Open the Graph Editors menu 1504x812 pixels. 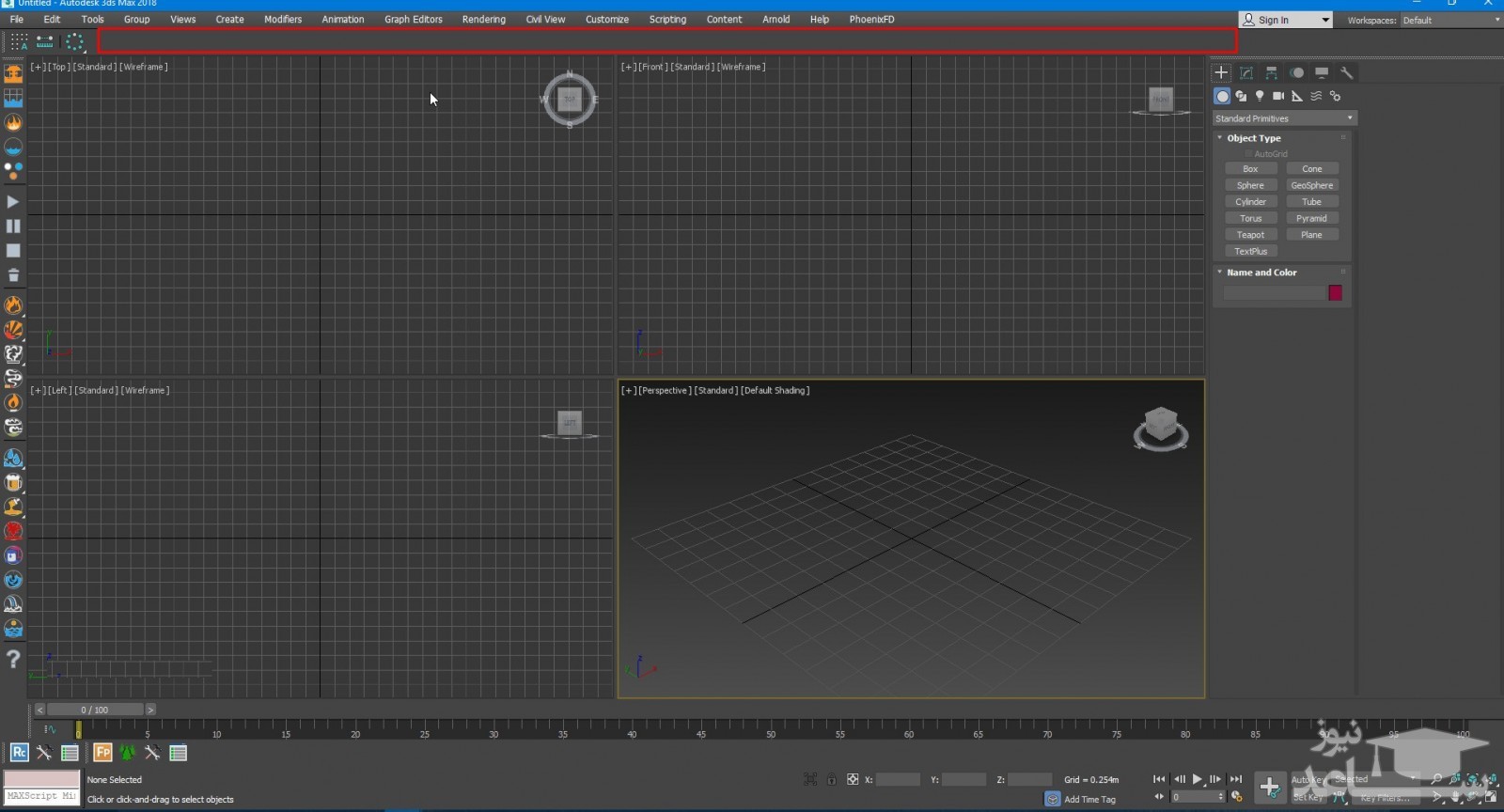pos(413,19)
